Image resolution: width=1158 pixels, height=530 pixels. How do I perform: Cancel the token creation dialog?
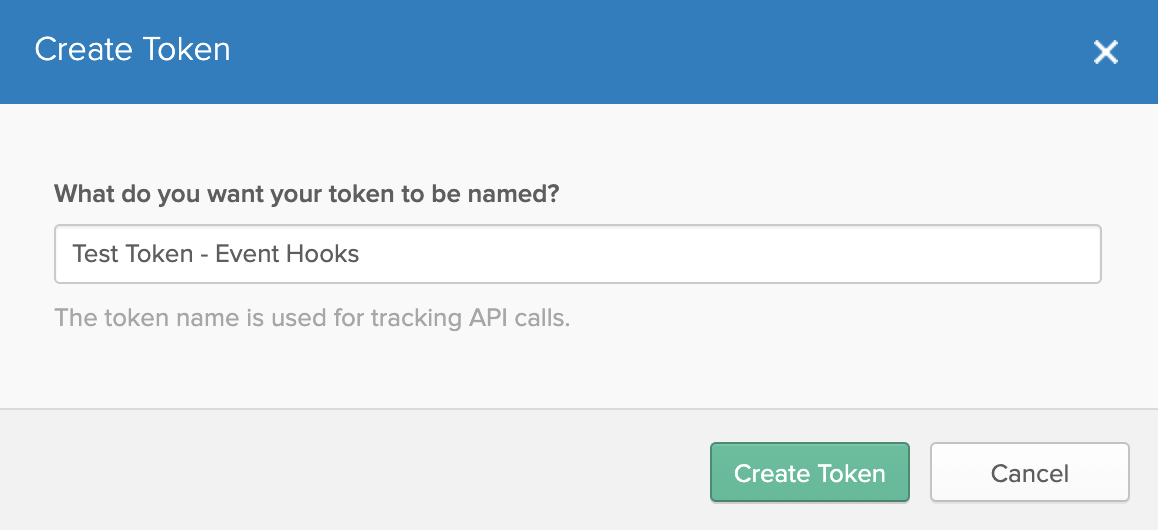1029,473
